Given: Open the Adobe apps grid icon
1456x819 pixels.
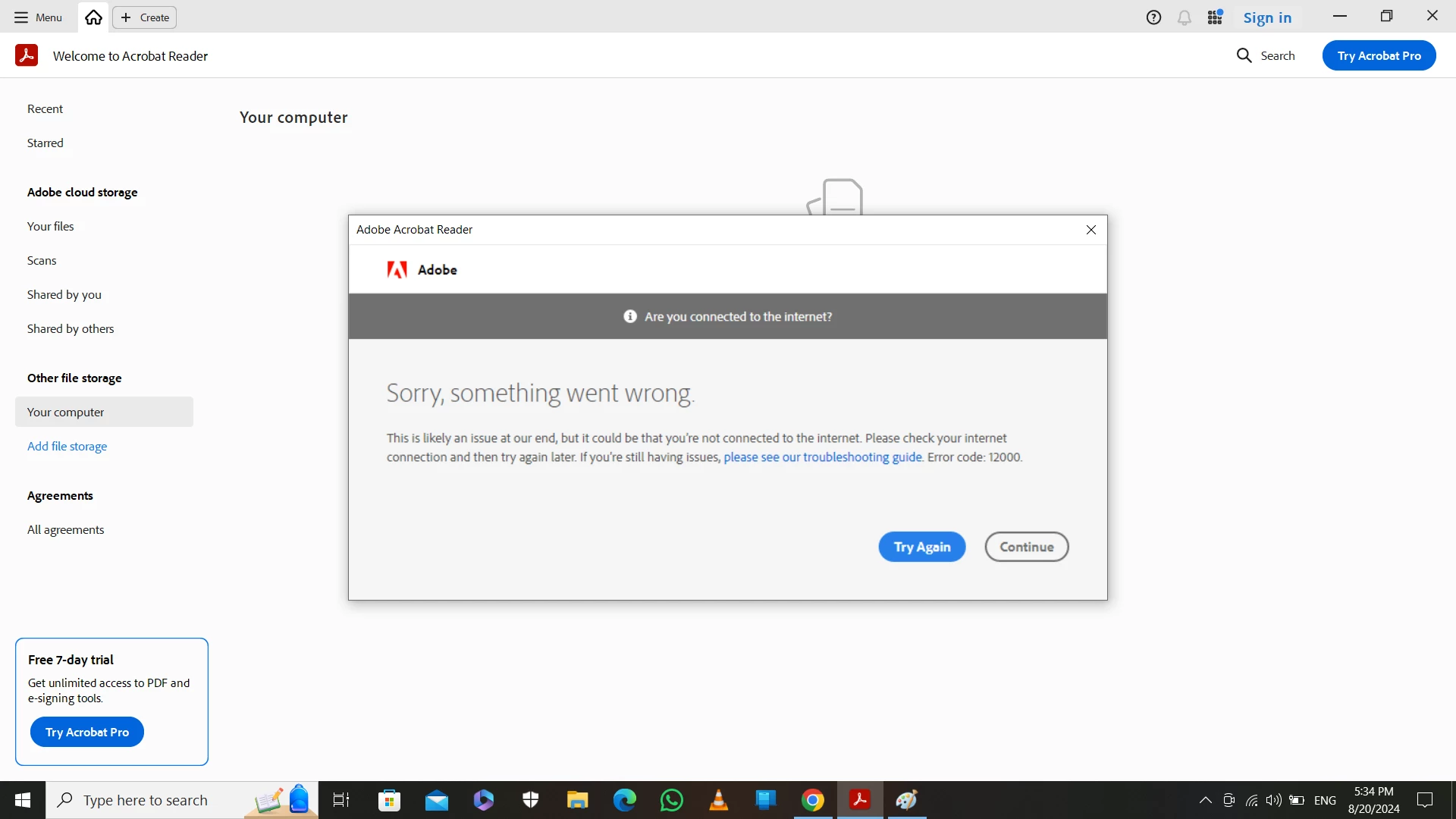Looking at the screenshot, I should tap(1215, 17).
